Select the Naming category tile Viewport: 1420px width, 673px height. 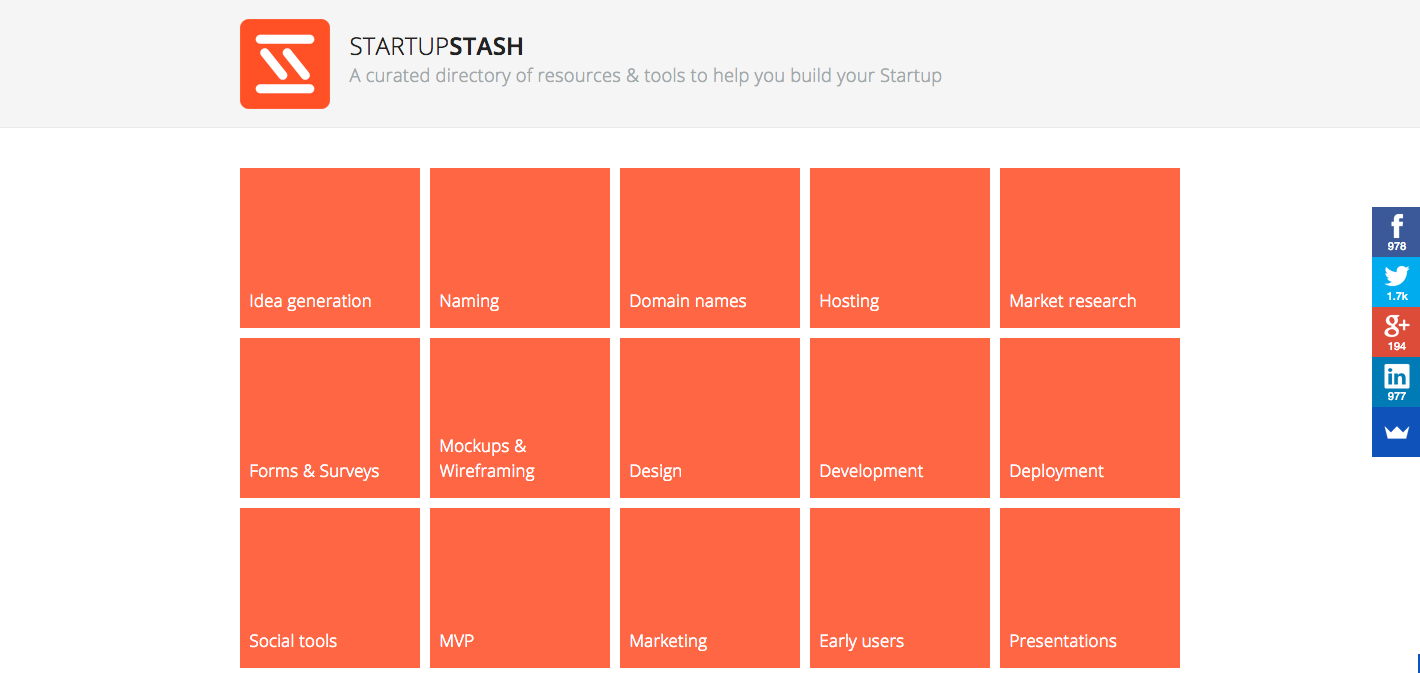tap(520, 248)
